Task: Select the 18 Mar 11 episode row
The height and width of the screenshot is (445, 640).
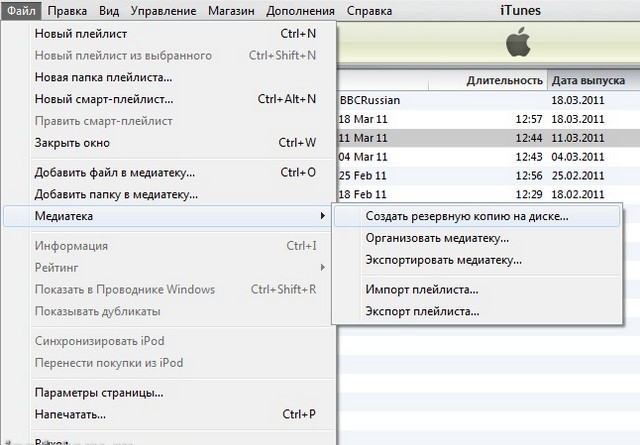Action: pyautogui.click(x=488, y=119)
